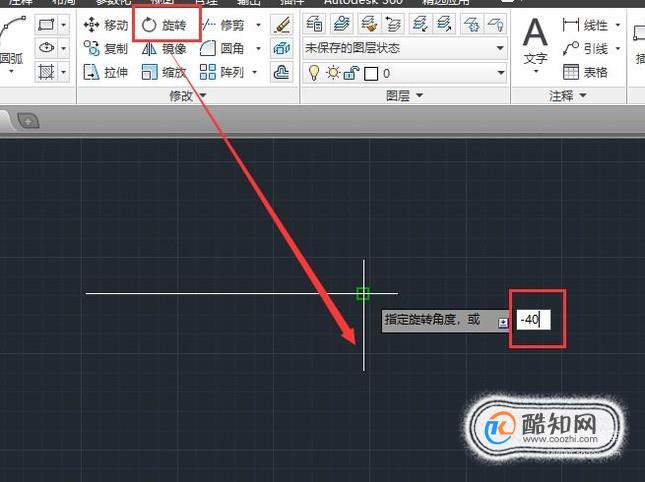645x482 pixels.
Task: Expand the Array (阵列) dropdown arrow
Action: 254,72
